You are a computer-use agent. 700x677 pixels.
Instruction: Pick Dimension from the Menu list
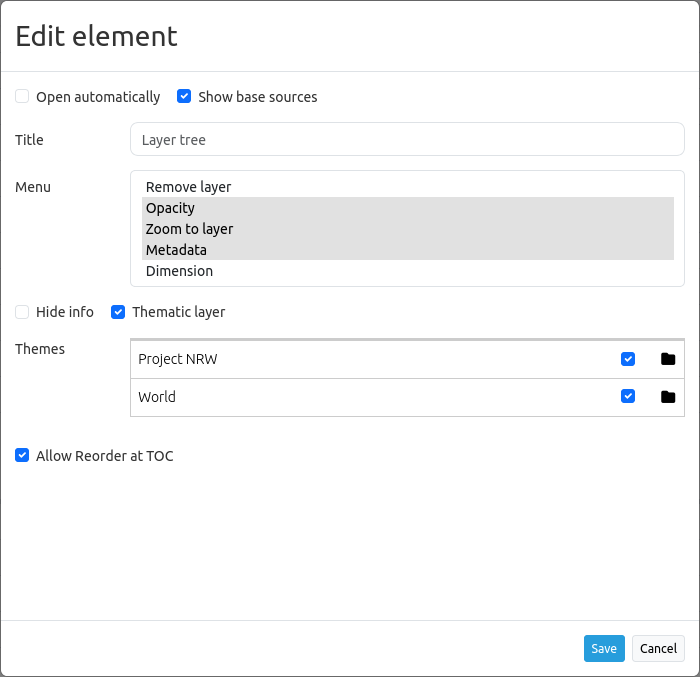(x=179, y=271)
